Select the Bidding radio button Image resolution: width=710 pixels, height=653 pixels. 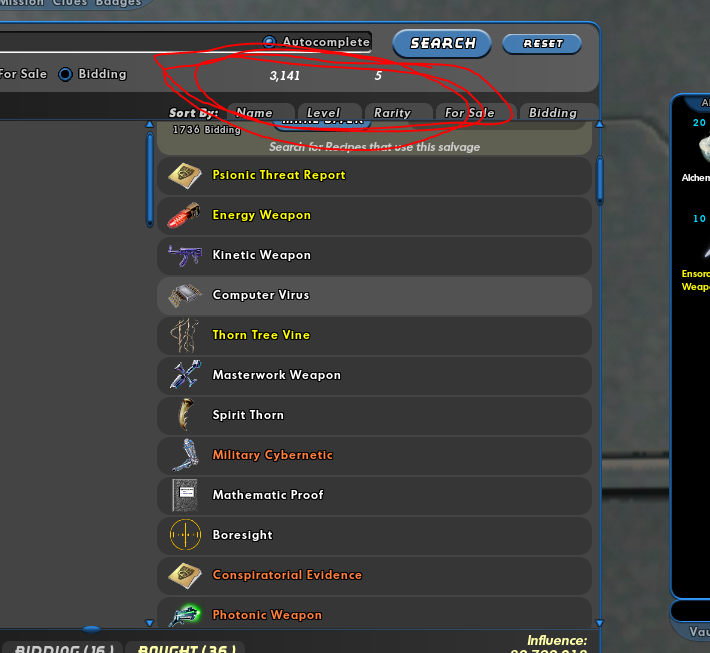[x=65, y=74]
